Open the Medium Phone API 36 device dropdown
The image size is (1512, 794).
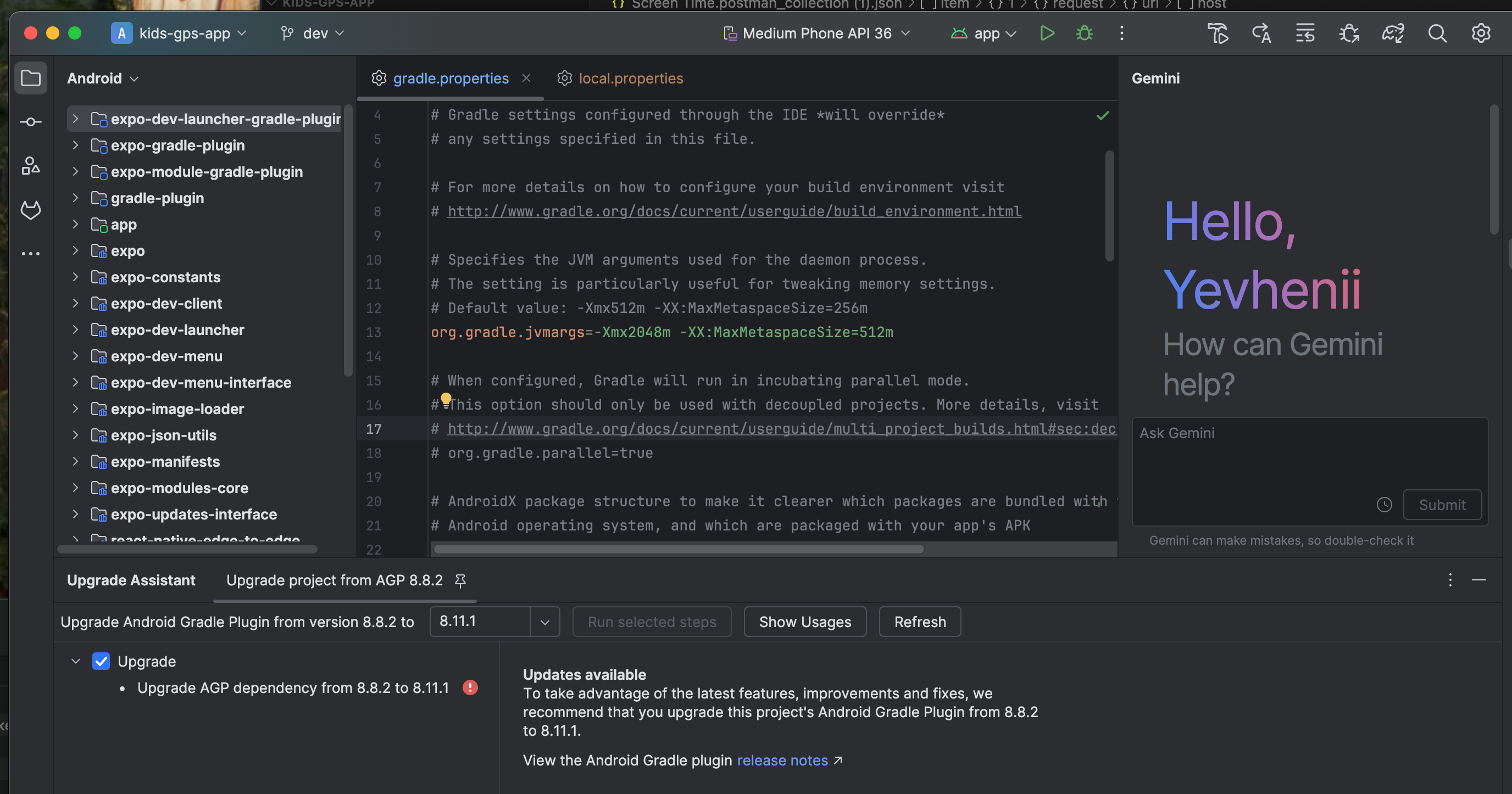click(817, 33)
